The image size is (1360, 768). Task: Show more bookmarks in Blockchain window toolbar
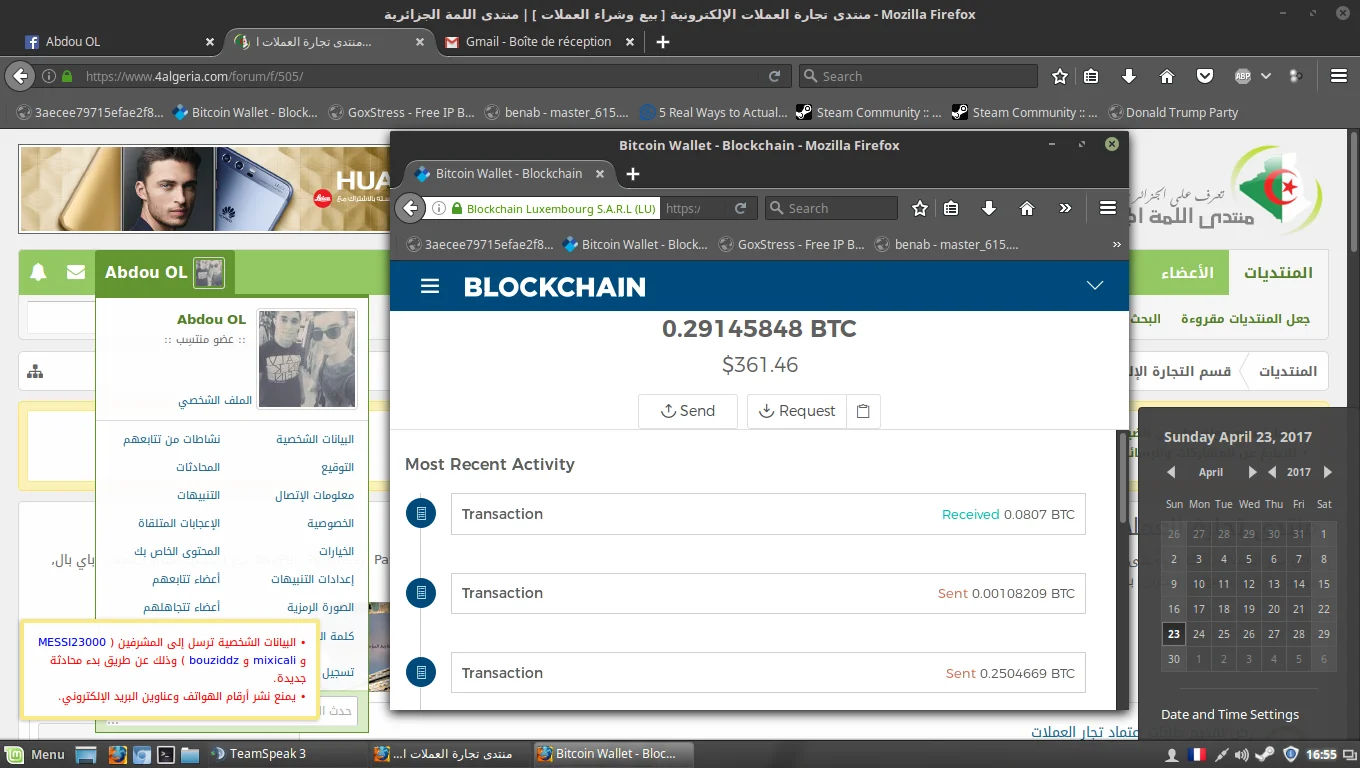(1116, 244)
